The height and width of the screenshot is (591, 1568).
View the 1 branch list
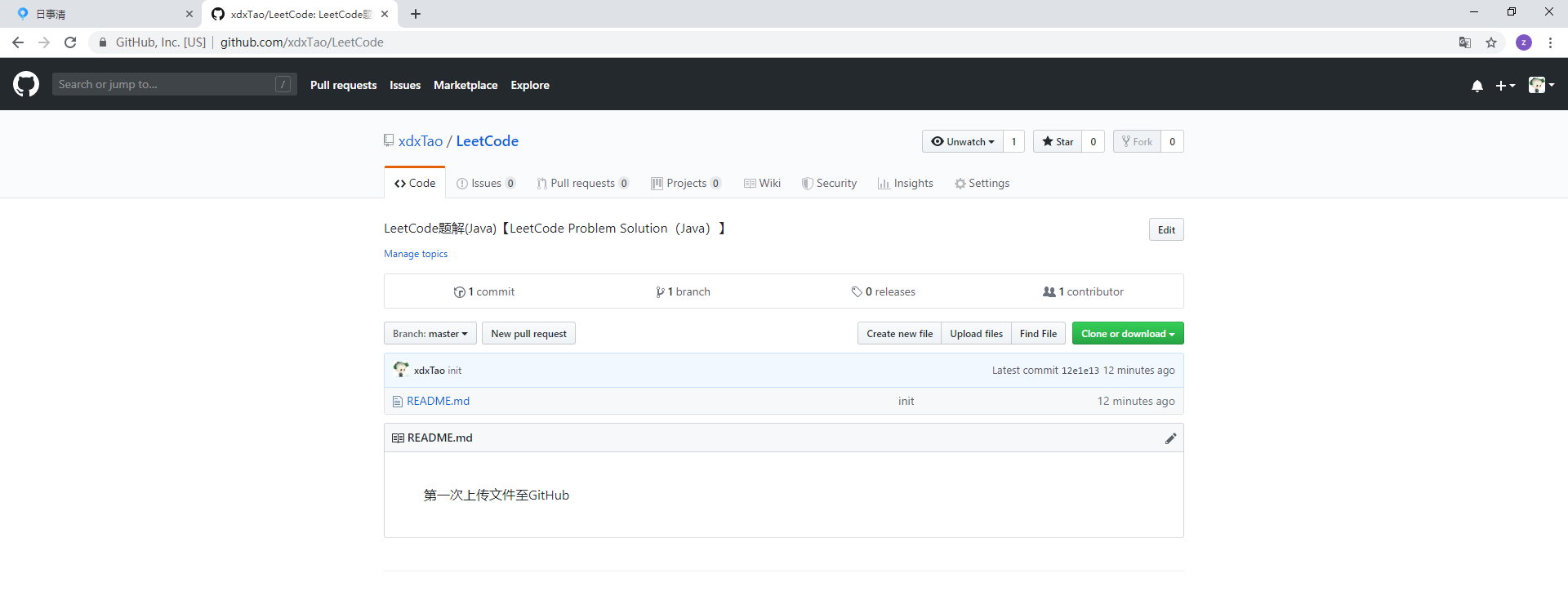coord(683,291)
